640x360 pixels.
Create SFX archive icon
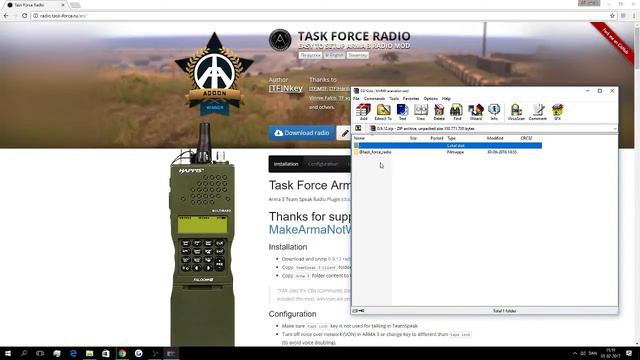557,112
